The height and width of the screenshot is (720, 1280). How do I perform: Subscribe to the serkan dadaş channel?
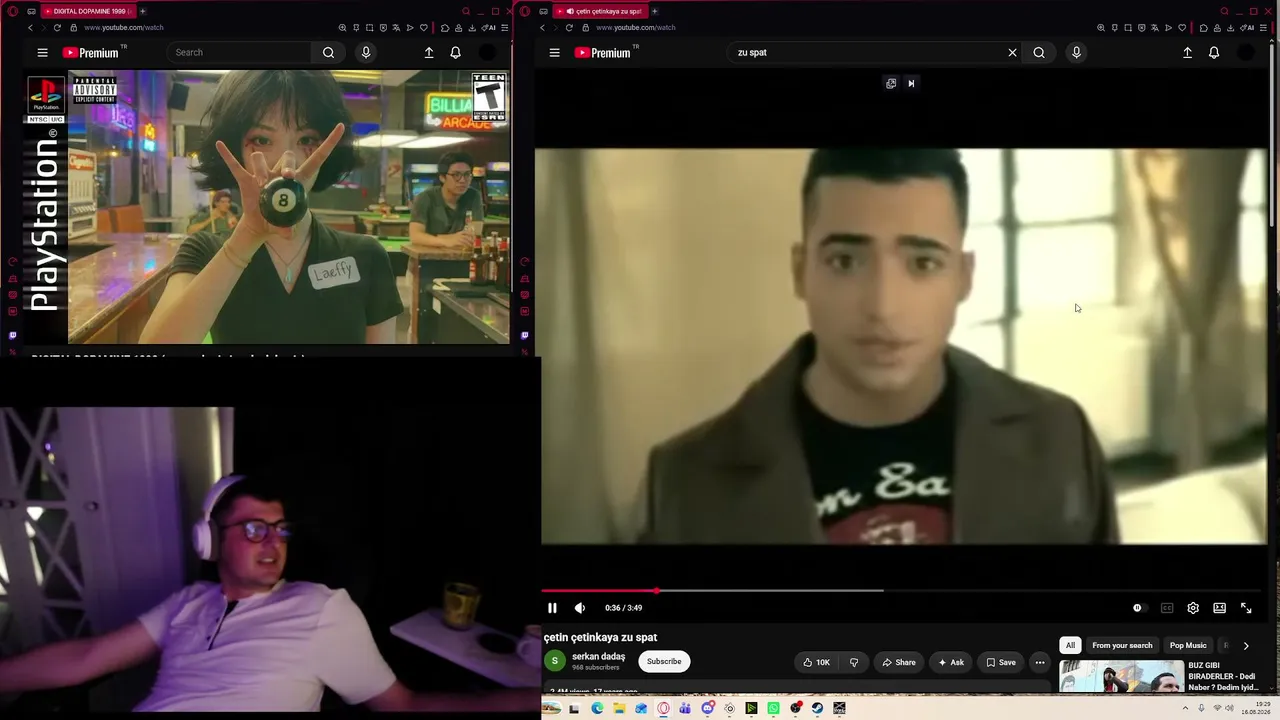coord(664,661)
